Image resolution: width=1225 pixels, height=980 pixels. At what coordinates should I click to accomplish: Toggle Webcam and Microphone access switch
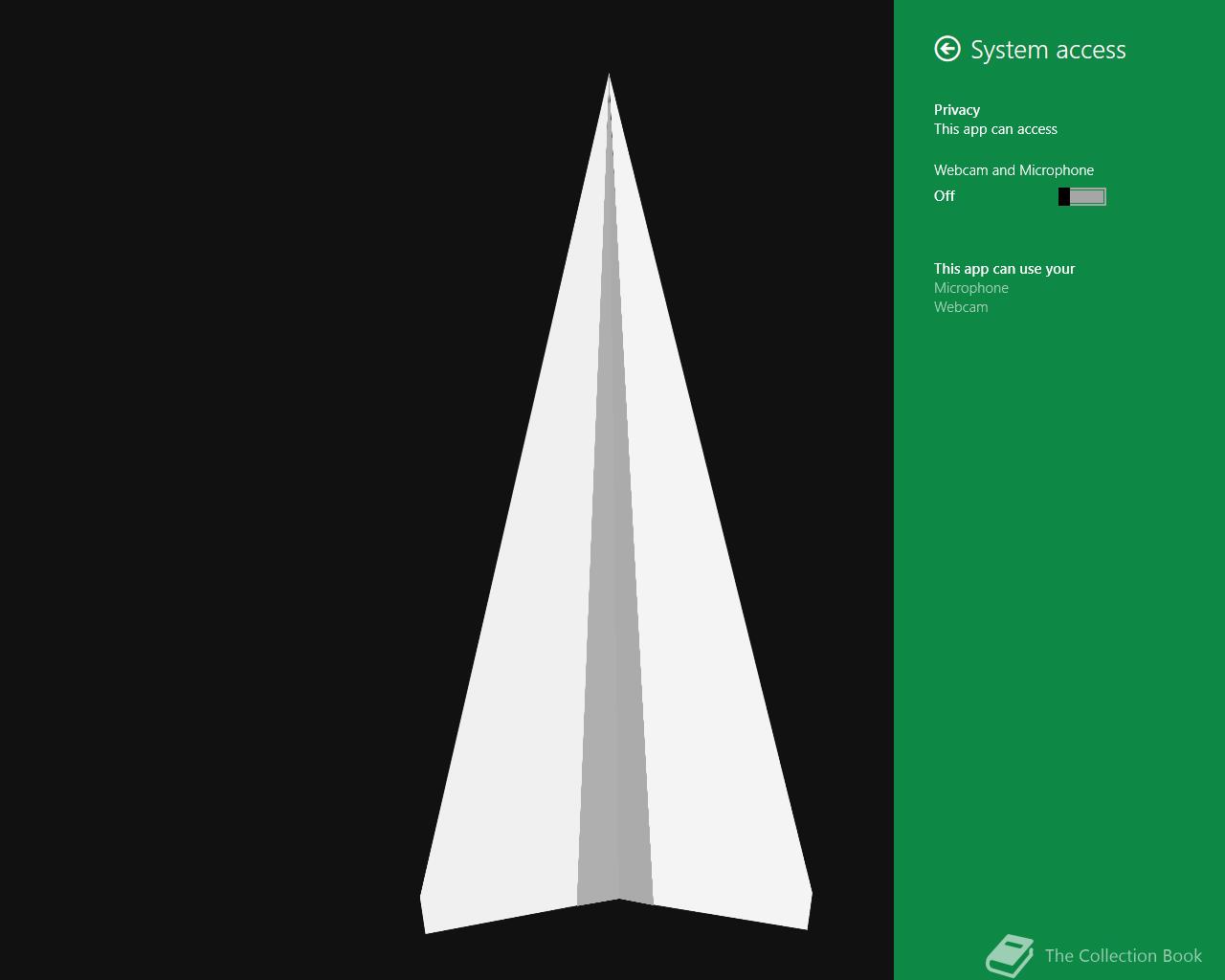[x=1082, y=196]
